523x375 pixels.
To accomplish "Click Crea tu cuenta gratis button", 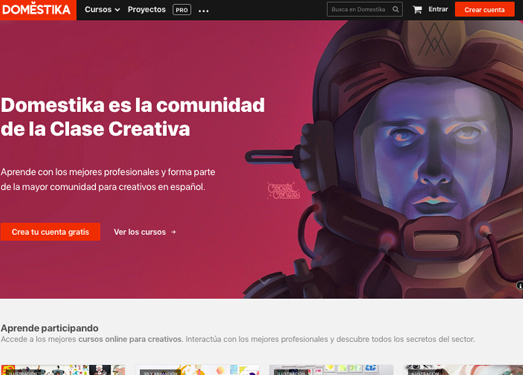I will click(50, 232).
